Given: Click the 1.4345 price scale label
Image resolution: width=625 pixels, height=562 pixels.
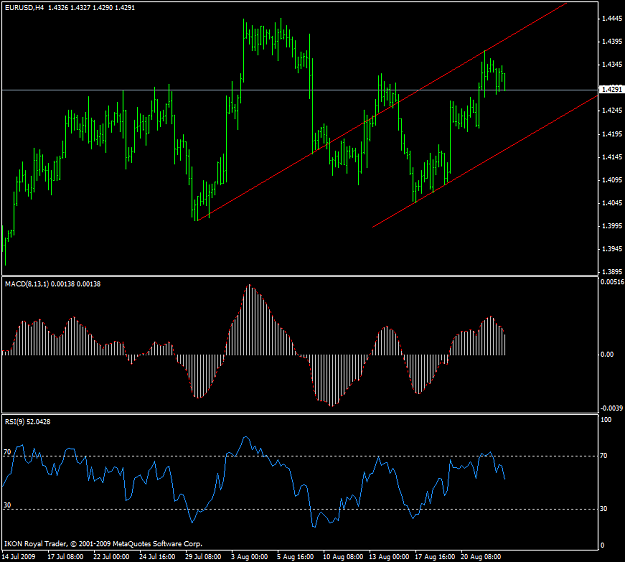Looking at the screenshot, I should 612,64.
